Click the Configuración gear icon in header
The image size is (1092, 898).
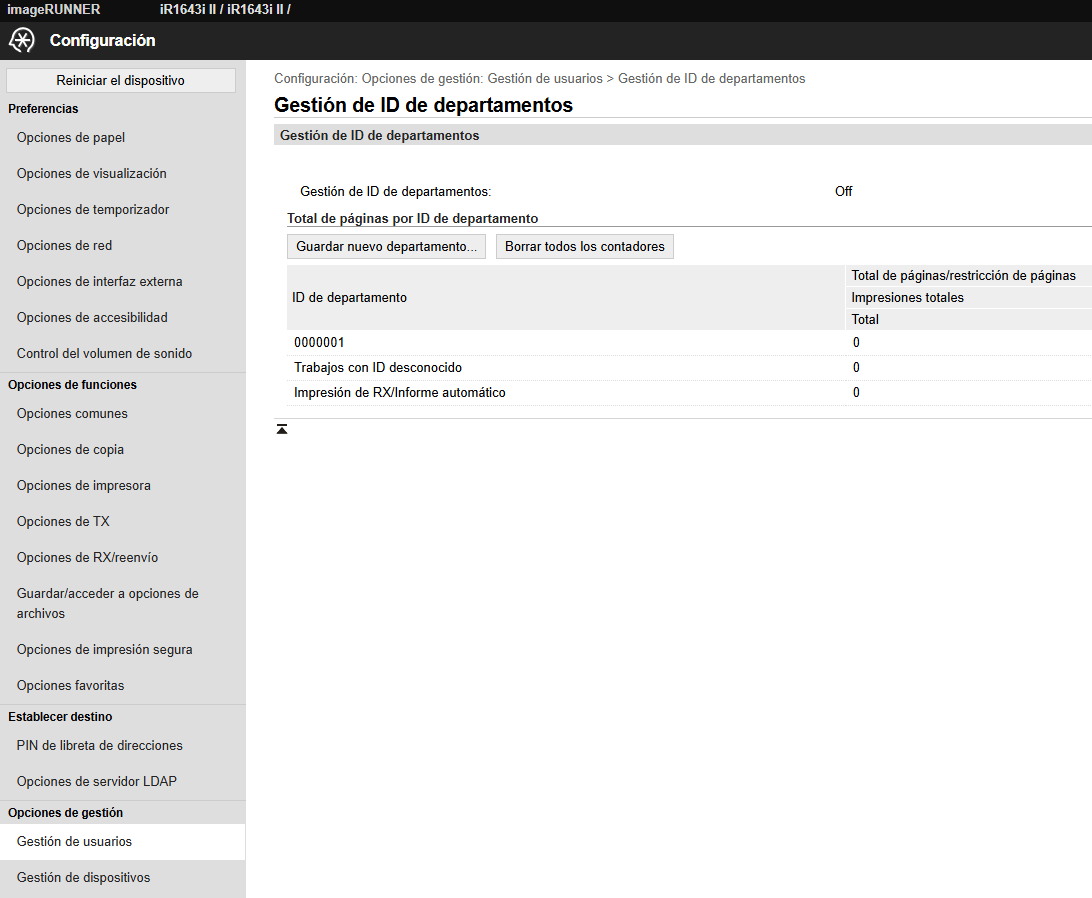(x=22, y=40)
